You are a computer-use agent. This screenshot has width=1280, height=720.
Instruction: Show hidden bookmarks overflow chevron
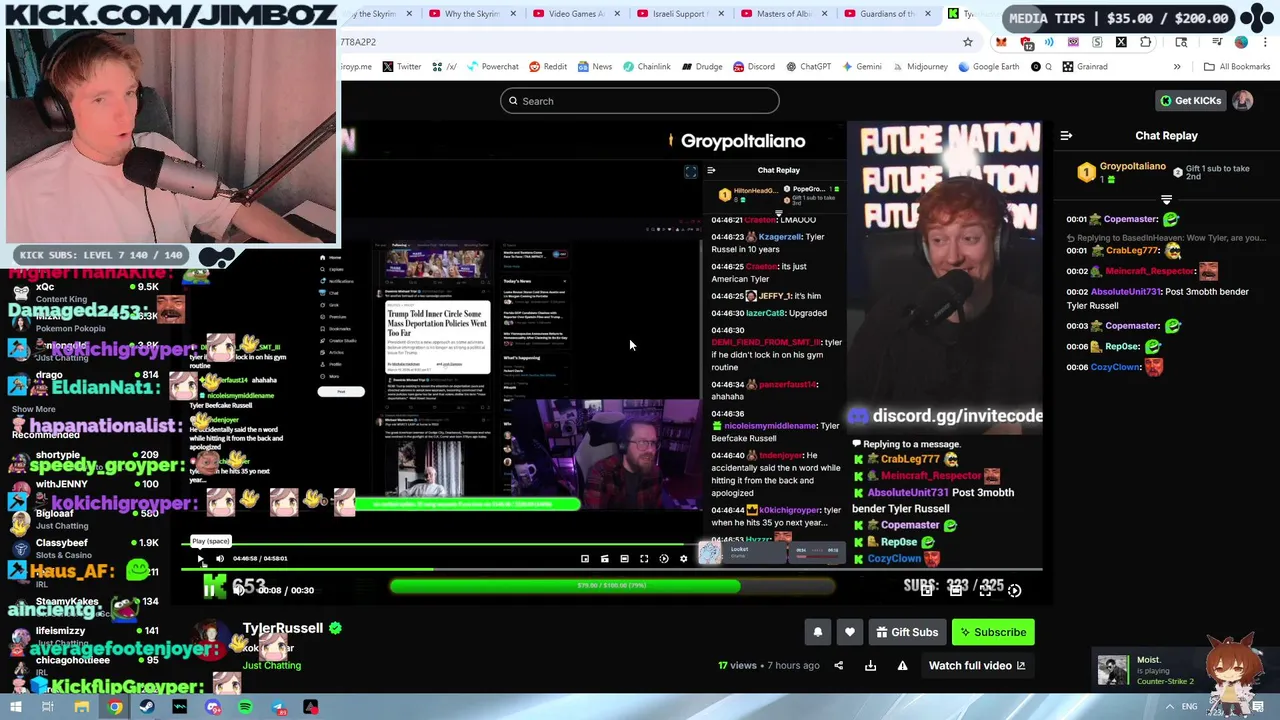[x=1177, y=67]
